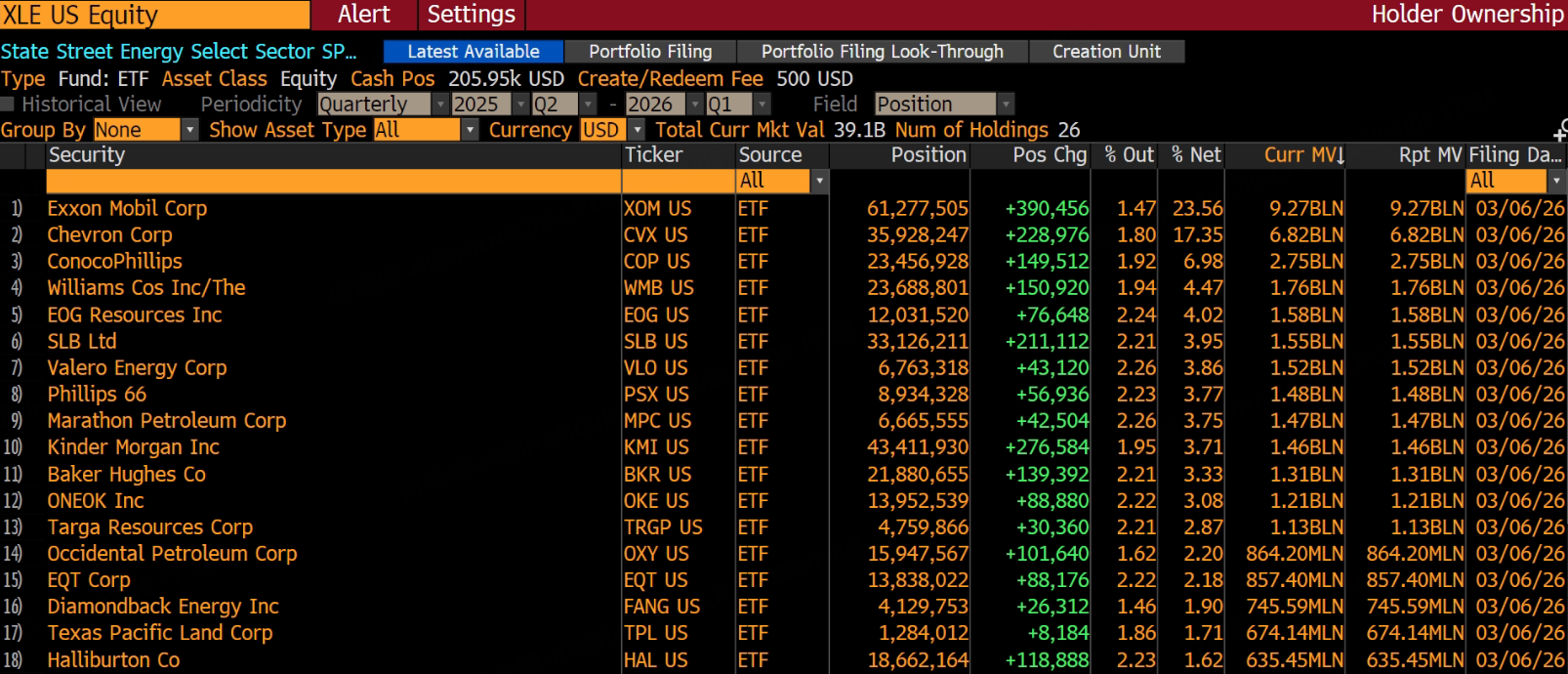This screenshot has width=1568, height=674.
Task: Sort by Curr MV column header
Action: pyautogui.click(x=1303, y=155)
